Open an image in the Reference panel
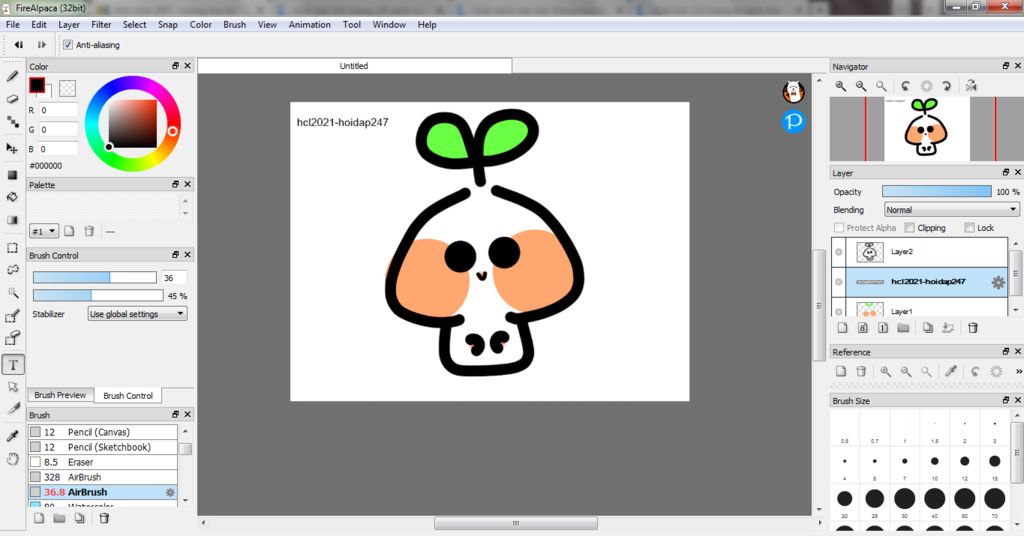The image size is (1024, 536). pos(841,371)
